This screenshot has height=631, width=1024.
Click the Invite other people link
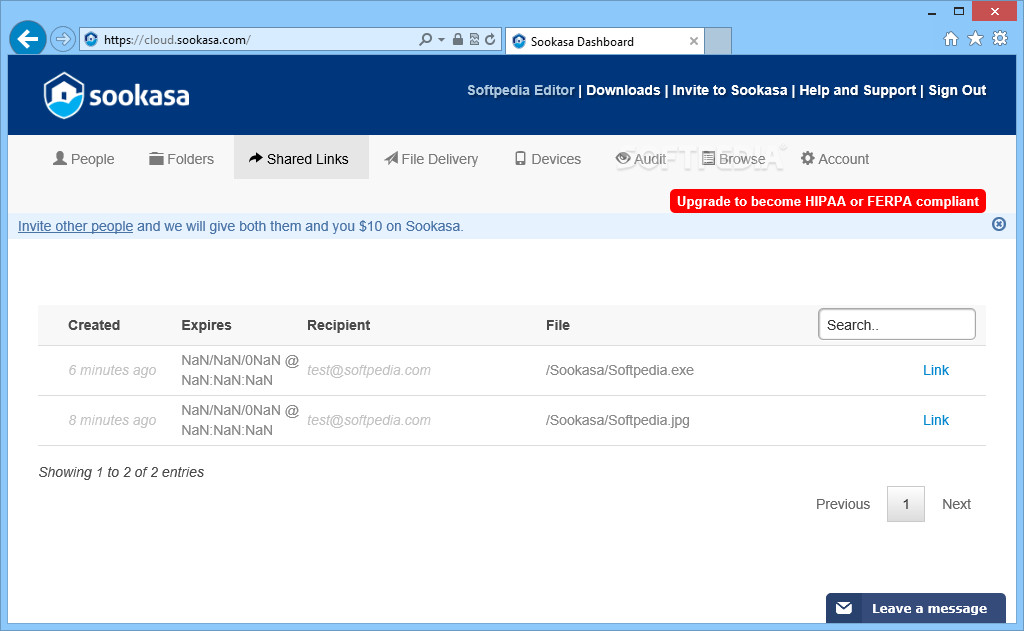(75, 226)
